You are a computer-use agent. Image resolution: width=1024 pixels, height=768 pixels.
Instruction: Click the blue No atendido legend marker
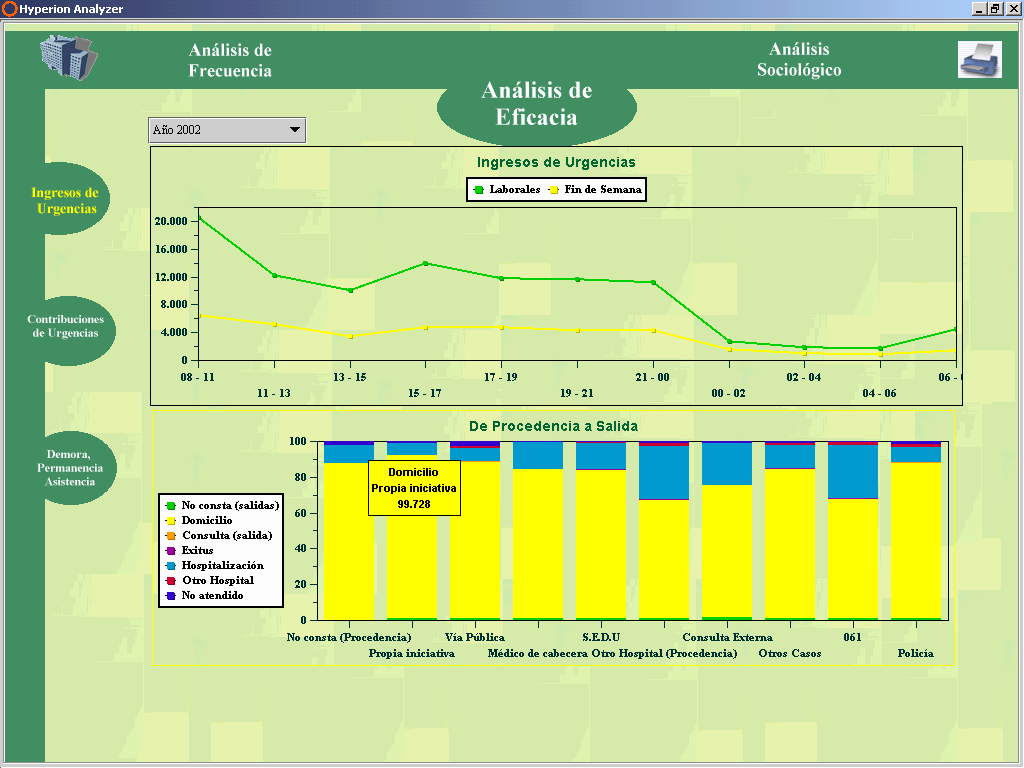click(171, 596)
